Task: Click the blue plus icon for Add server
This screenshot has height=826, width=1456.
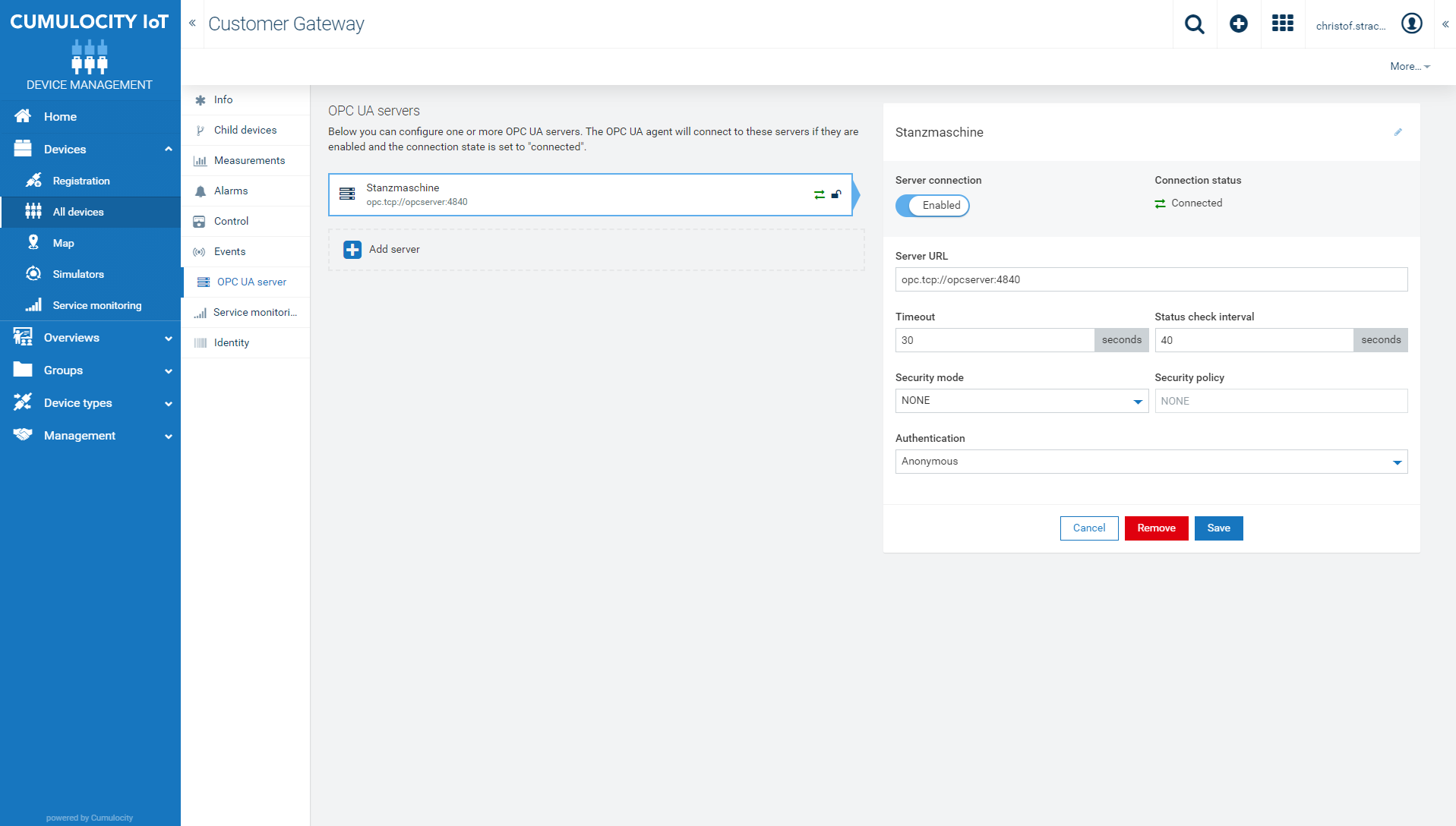Action: [352, 250]
